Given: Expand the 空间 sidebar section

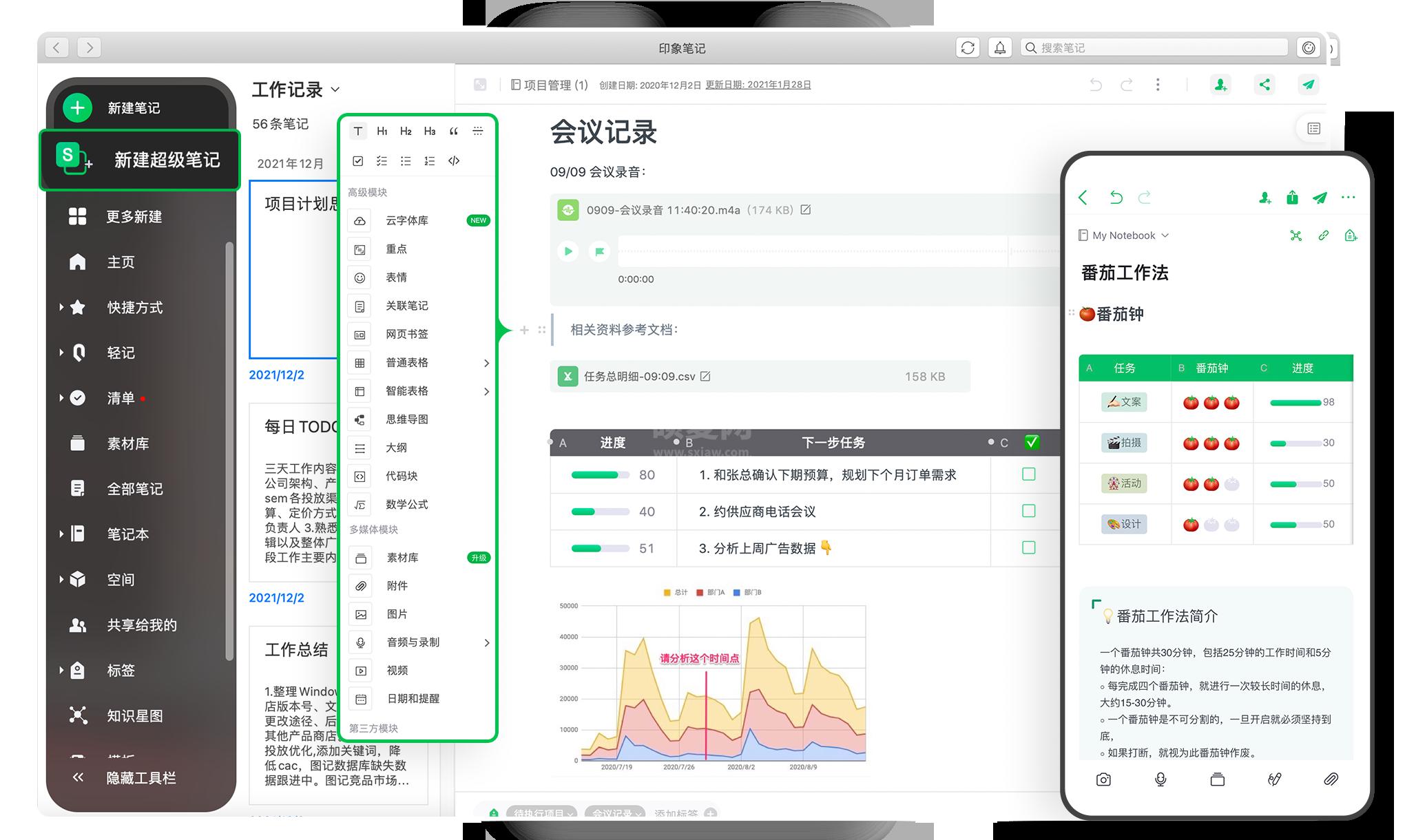Looking at the screenshot, I should pos(61,579).
